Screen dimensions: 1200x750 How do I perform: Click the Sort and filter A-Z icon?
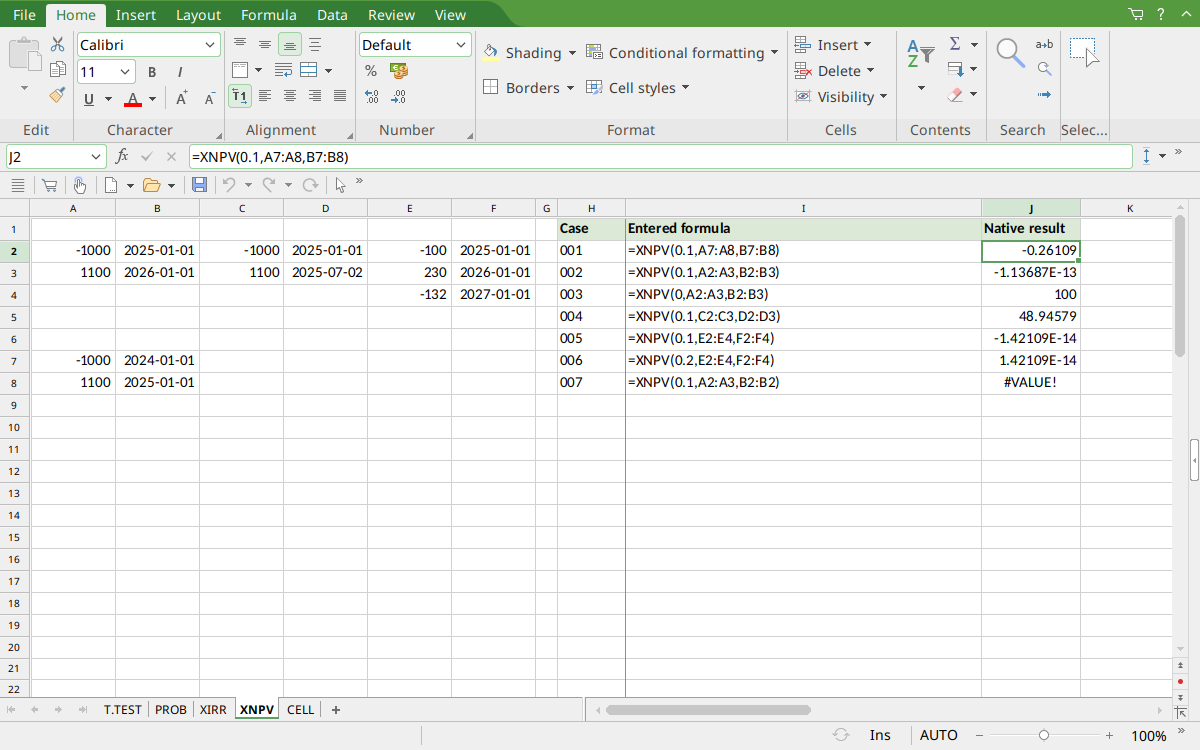point(920,54)
